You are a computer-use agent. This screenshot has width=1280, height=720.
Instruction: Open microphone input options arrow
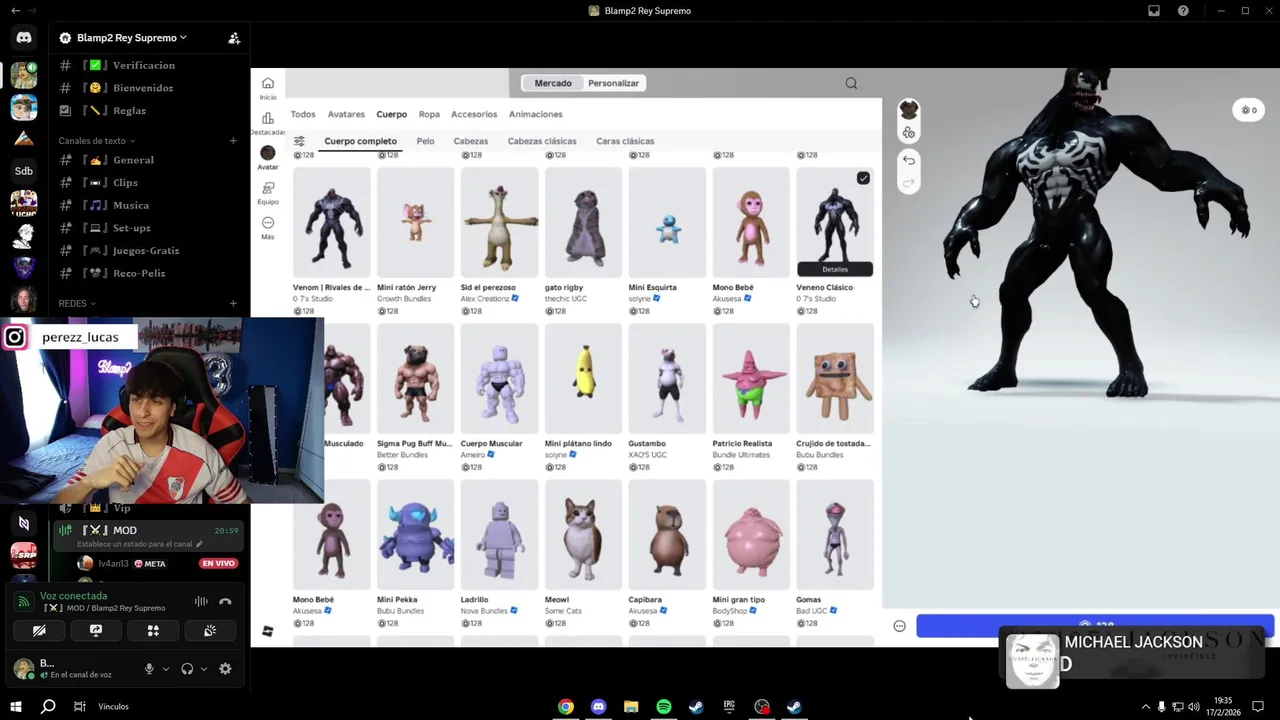[x=166, y=669]
